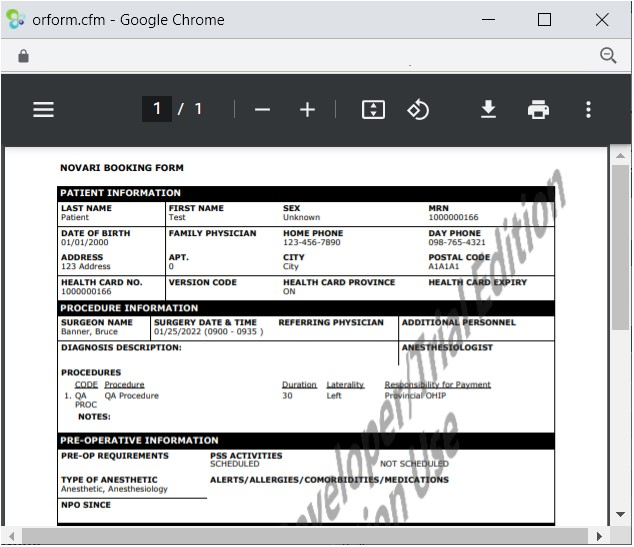Click the NOTES label

click(94, 417)
